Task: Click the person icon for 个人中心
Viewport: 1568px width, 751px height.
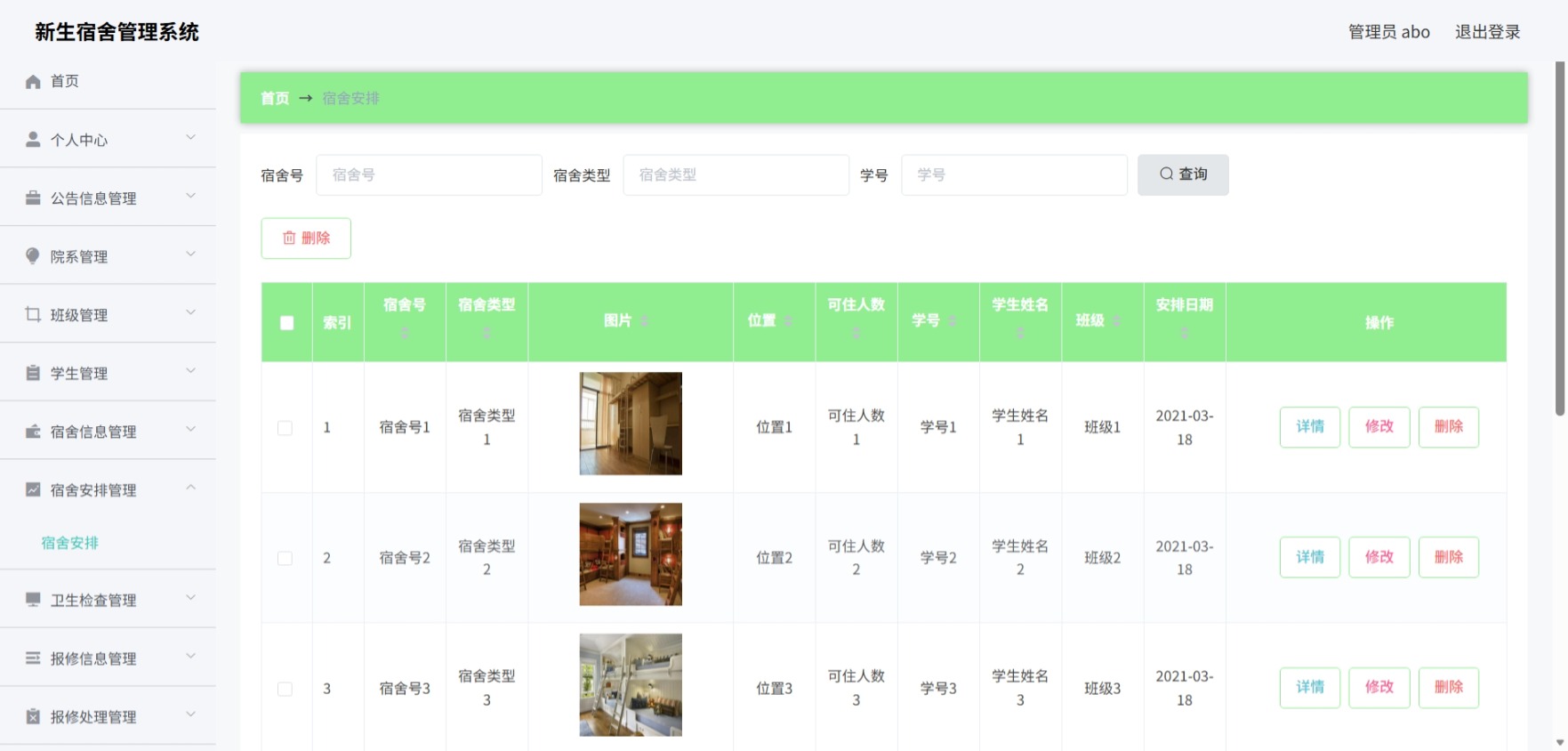Action: point(33,140)
